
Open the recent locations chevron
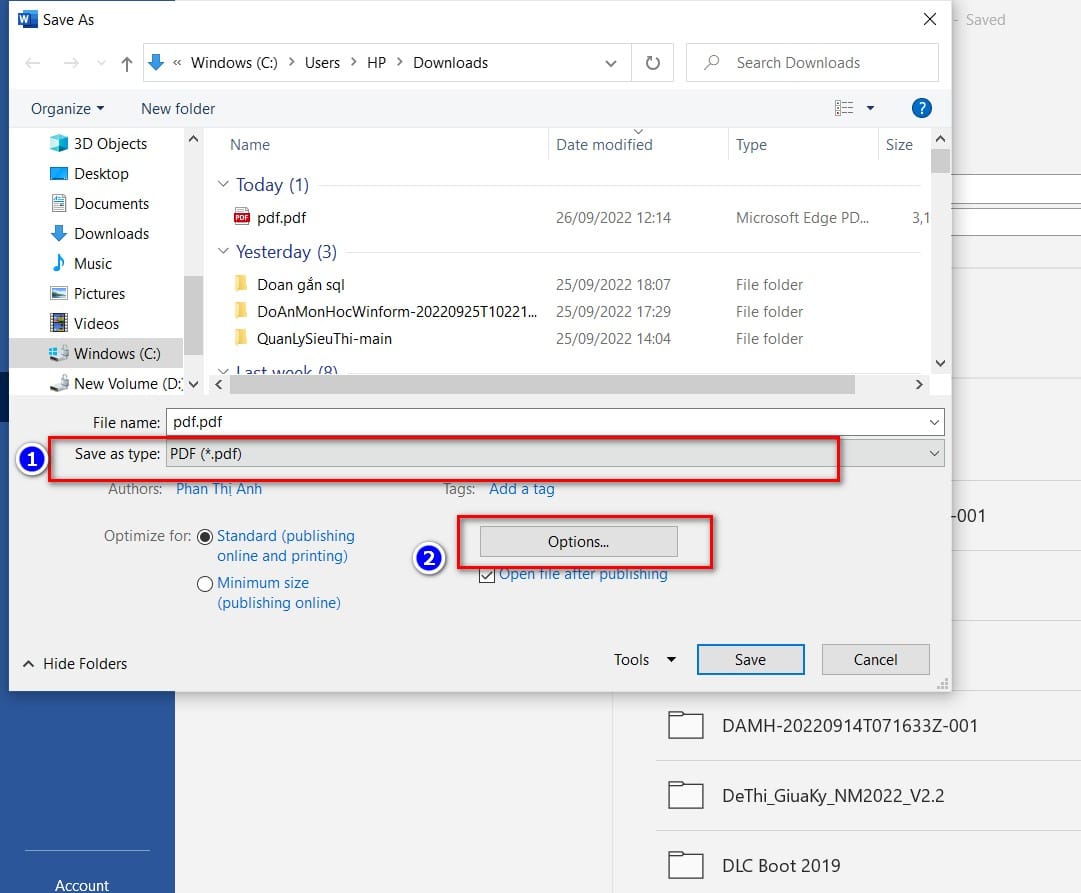101,63
